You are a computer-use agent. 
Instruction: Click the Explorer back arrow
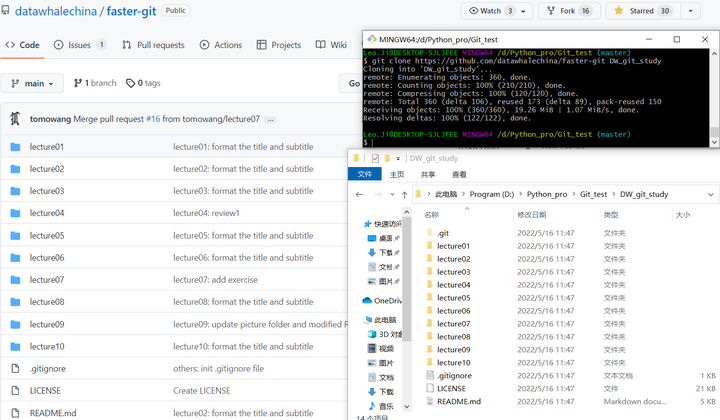click(x=357, y=194)
